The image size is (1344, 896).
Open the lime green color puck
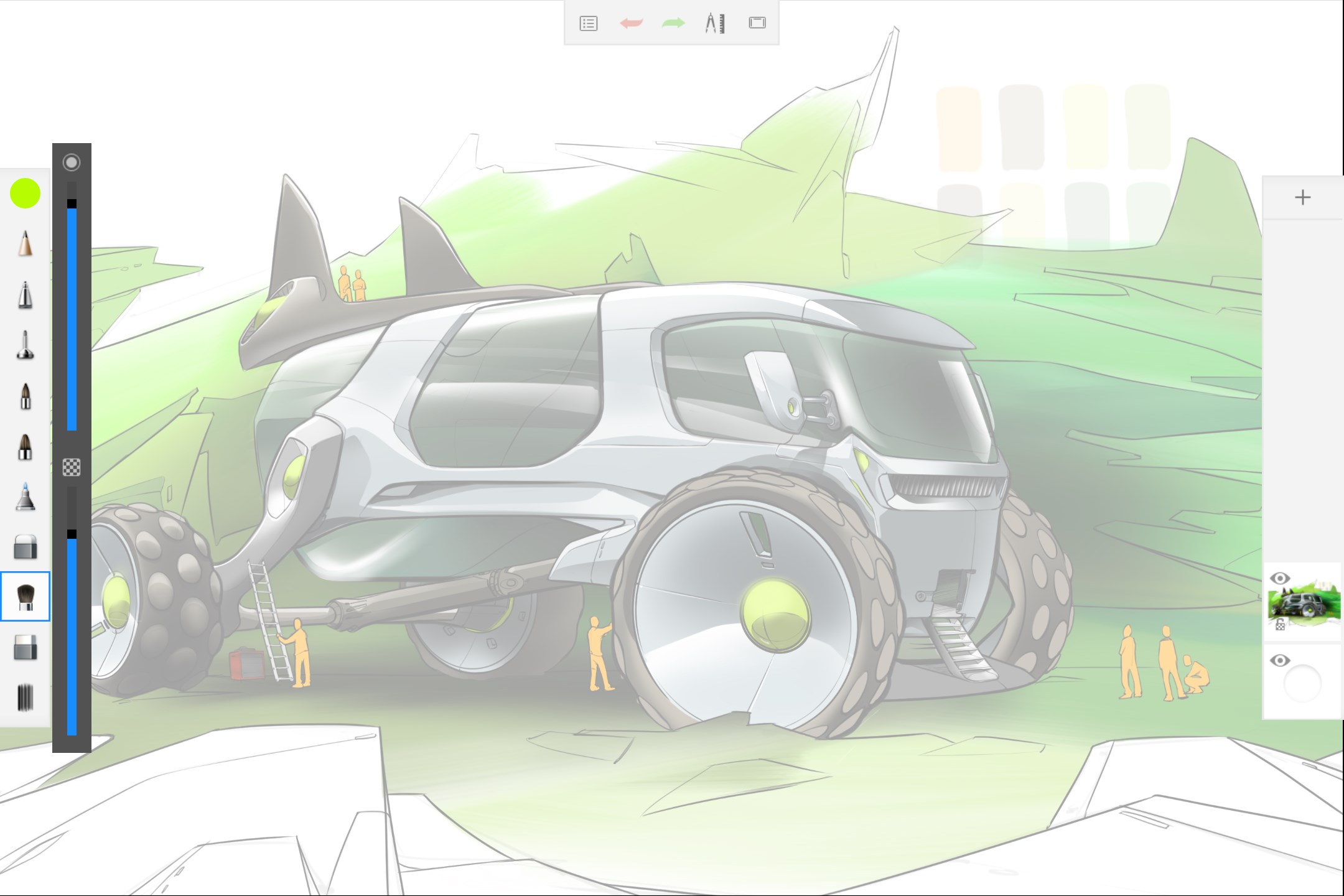click(x=25, y=194)
